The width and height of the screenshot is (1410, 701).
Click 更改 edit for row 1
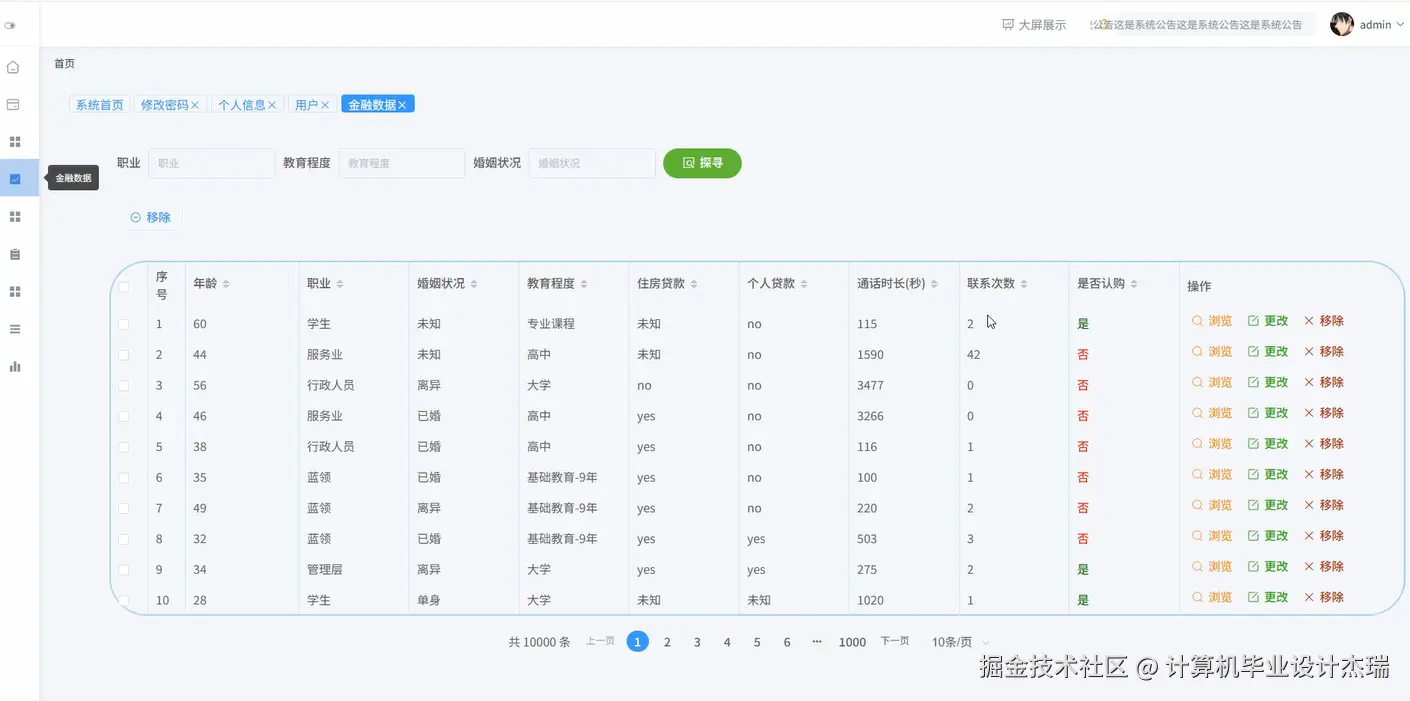tap(1268, 321)
